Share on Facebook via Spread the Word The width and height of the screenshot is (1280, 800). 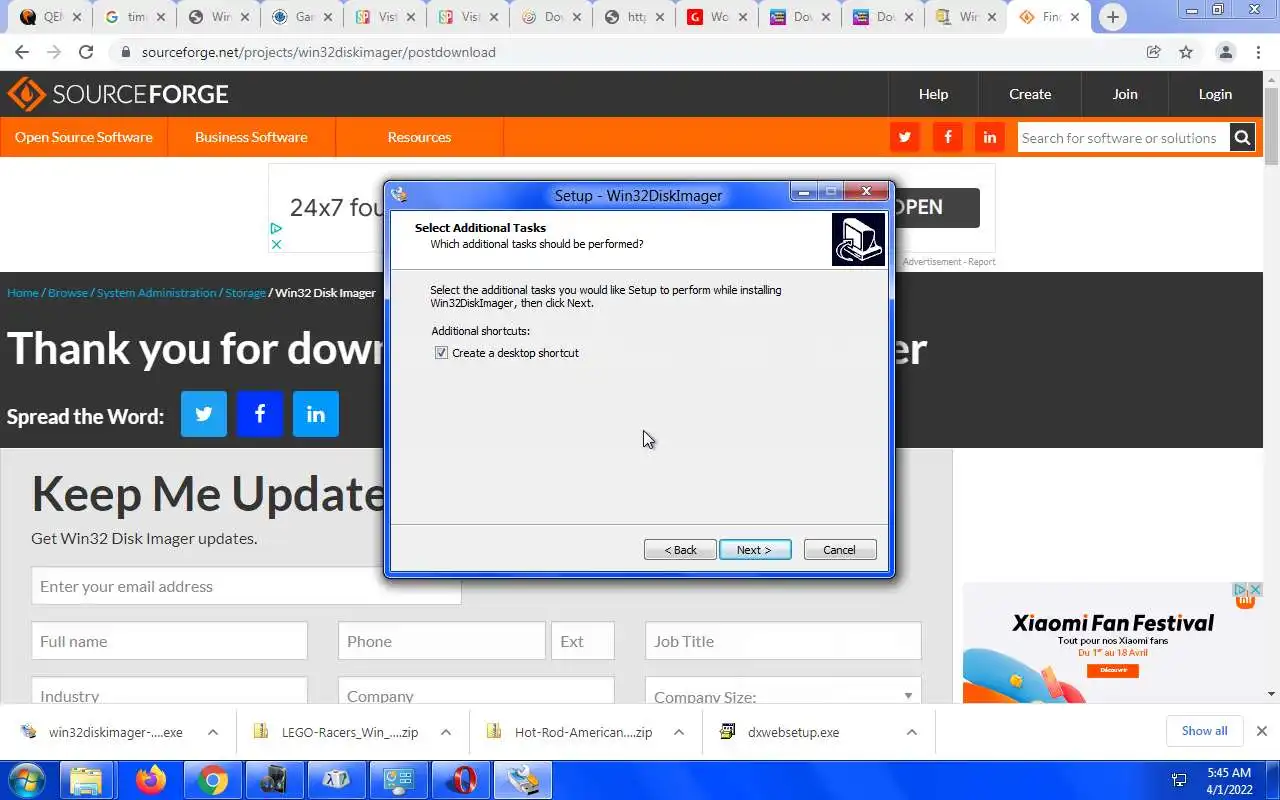(260, 414)
